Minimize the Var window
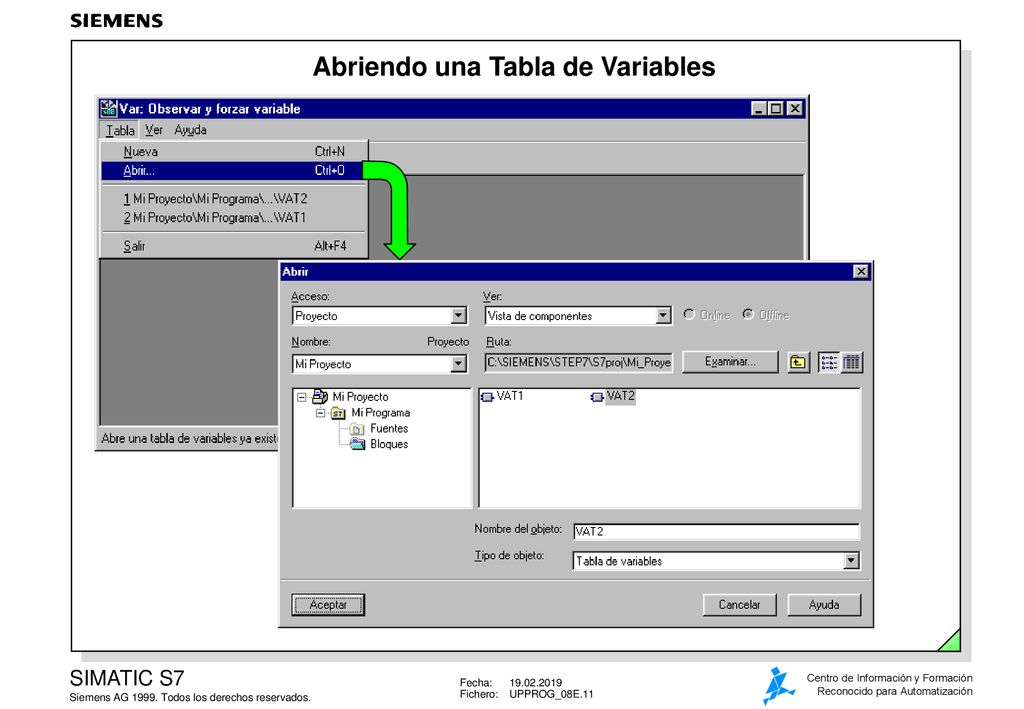Image resolution: width=1024 pixels, height=709 pixels. point(758,108)
